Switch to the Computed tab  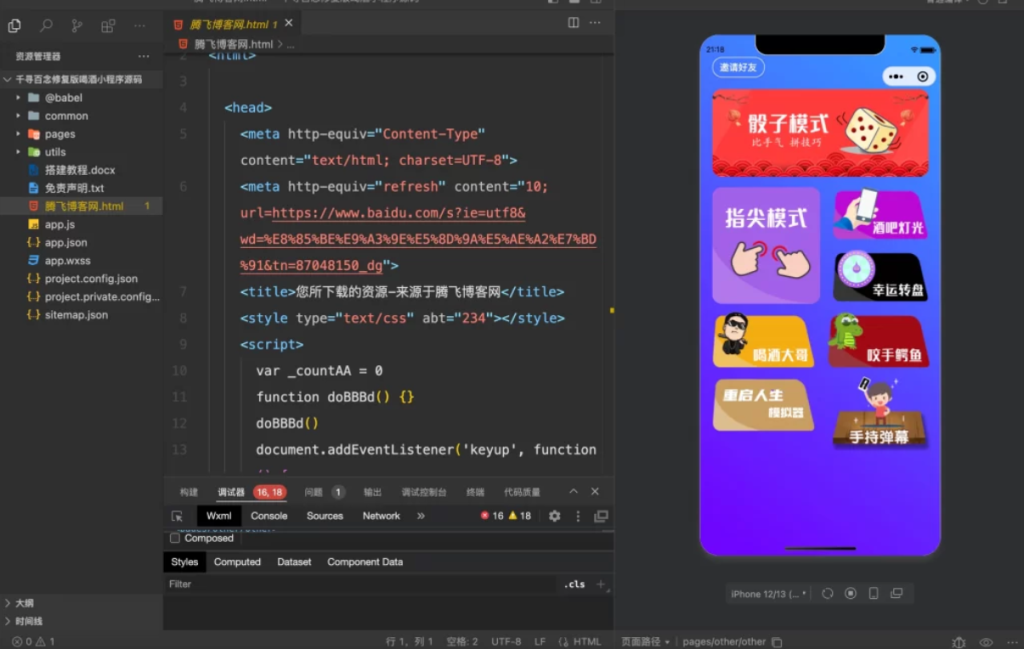[x=237, y=562]
